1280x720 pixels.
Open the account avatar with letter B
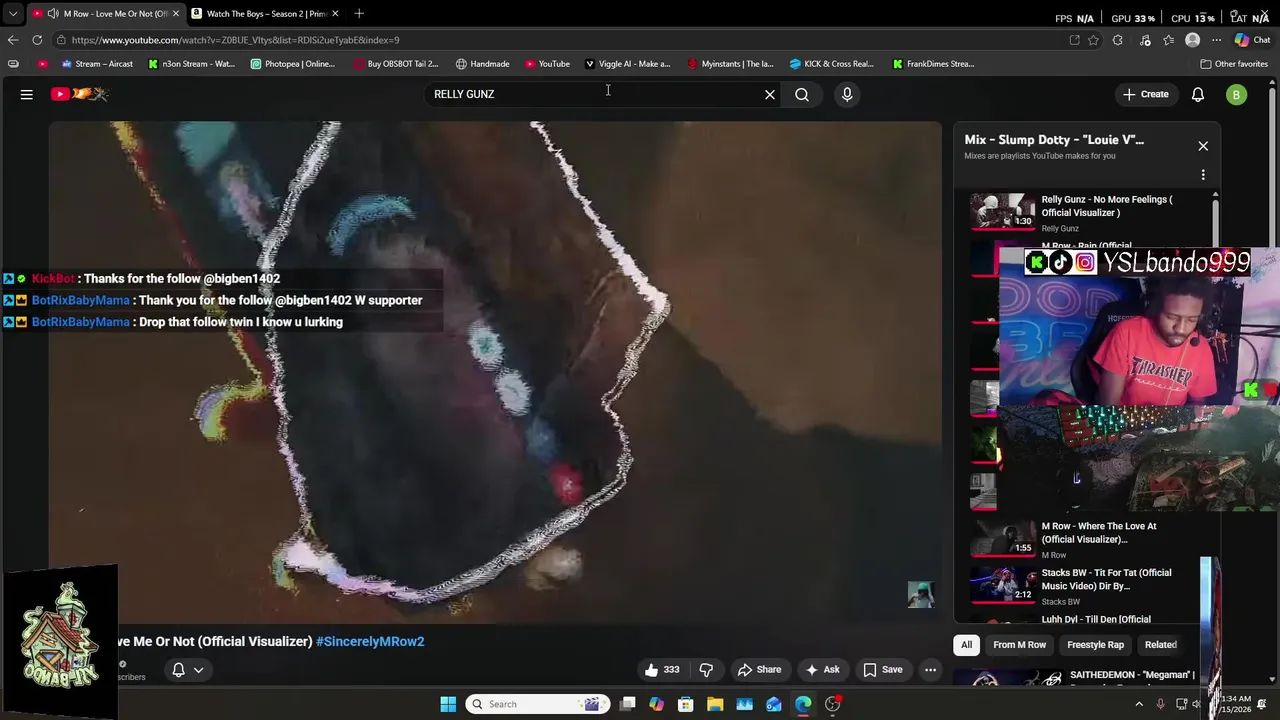1237,94
